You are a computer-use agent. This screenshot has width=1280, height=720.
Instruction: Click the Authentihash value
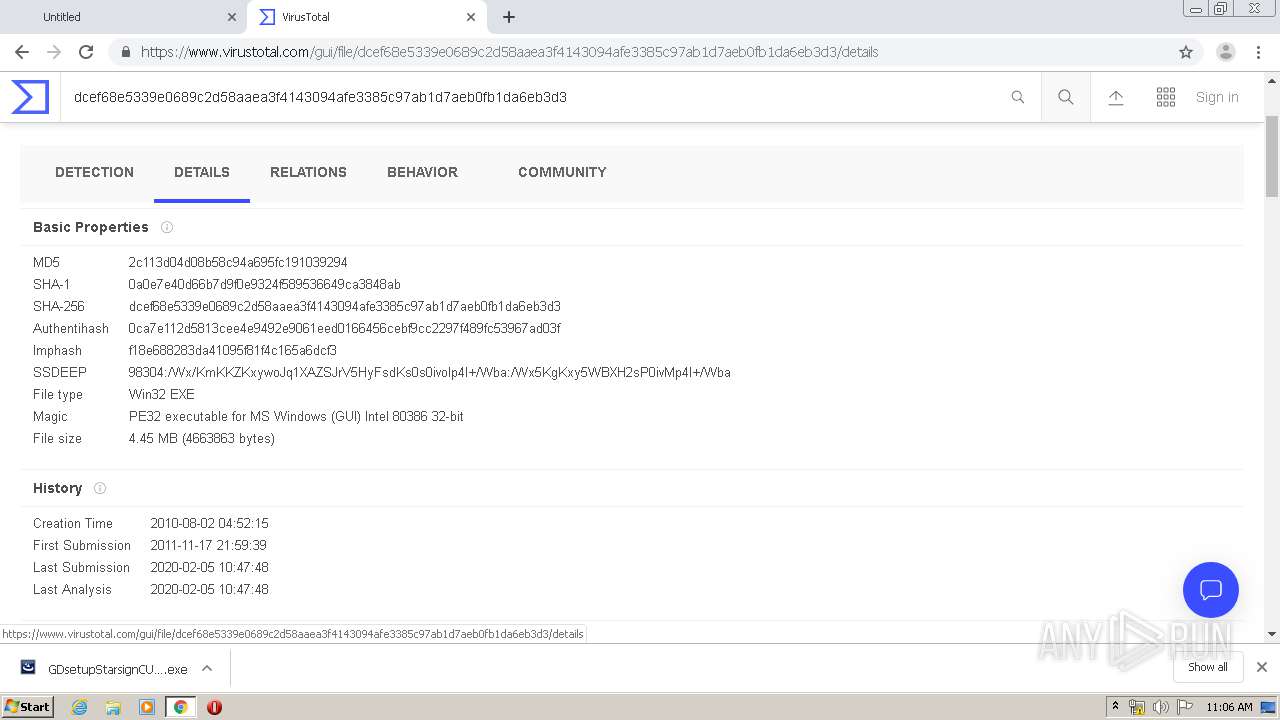click(x=344, y=328)
